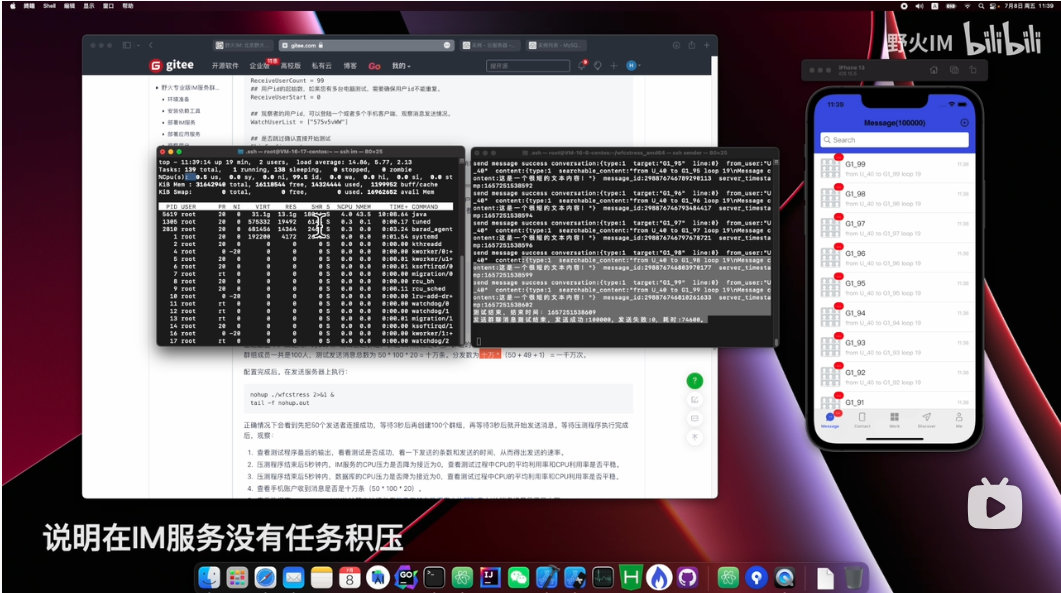Go back in Safari
Screen dimensions: 1061x593
[151, 45]
